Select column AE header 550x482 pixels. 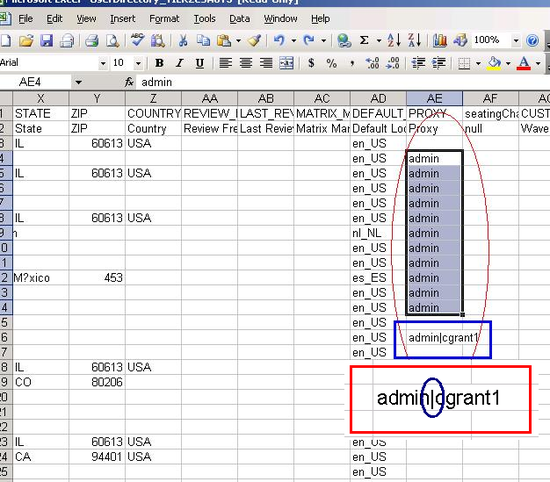click(x=434, y=99)
